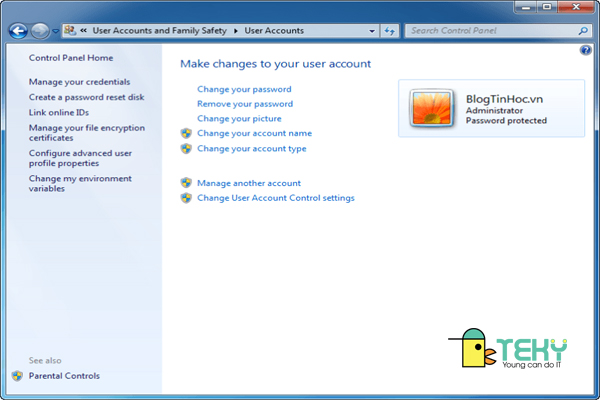Go back with the Back arrow button
Screen dimensions: 600x400
click(18, 31)
